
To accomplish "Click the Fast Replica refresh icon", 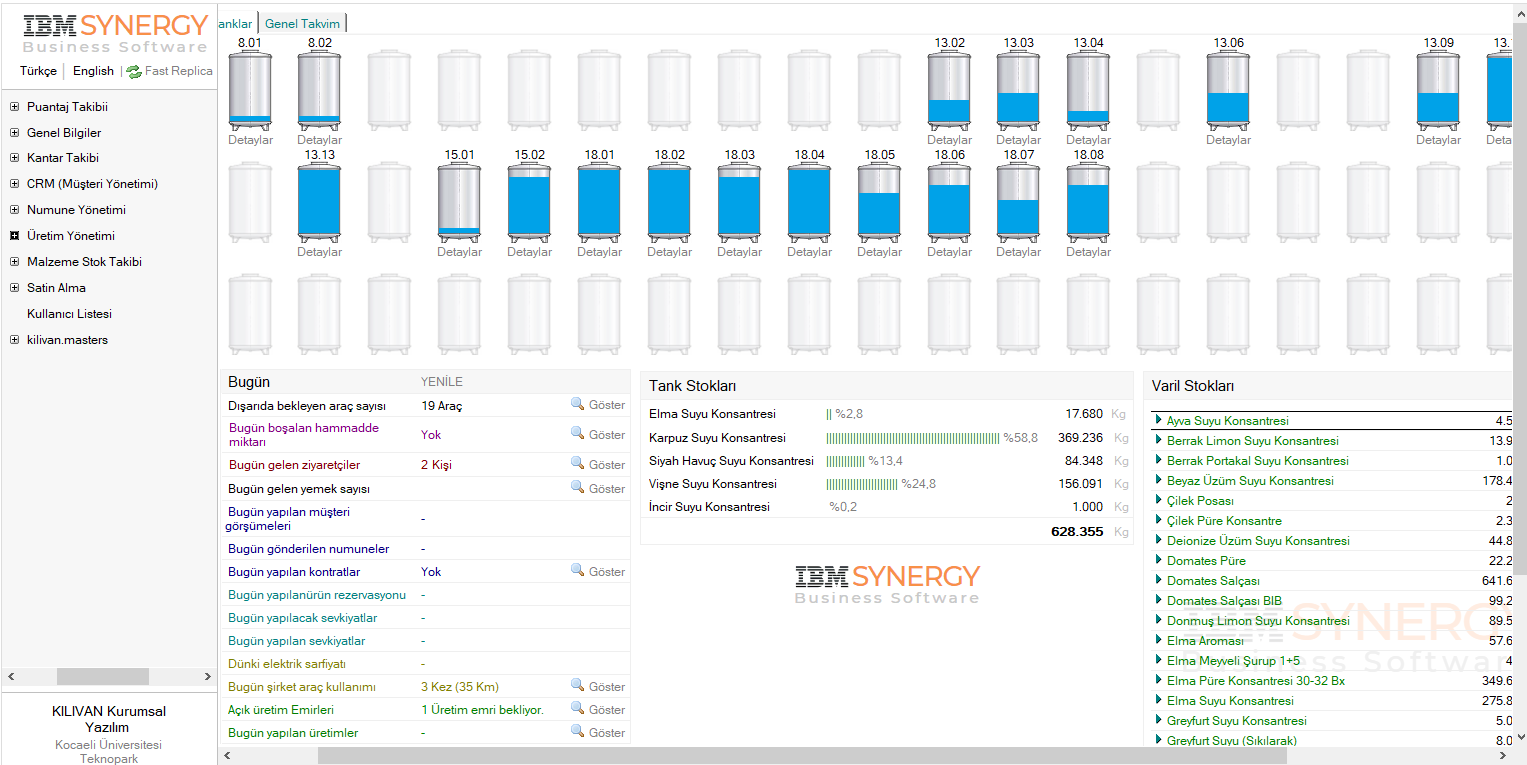I will [x=134, y=72].
